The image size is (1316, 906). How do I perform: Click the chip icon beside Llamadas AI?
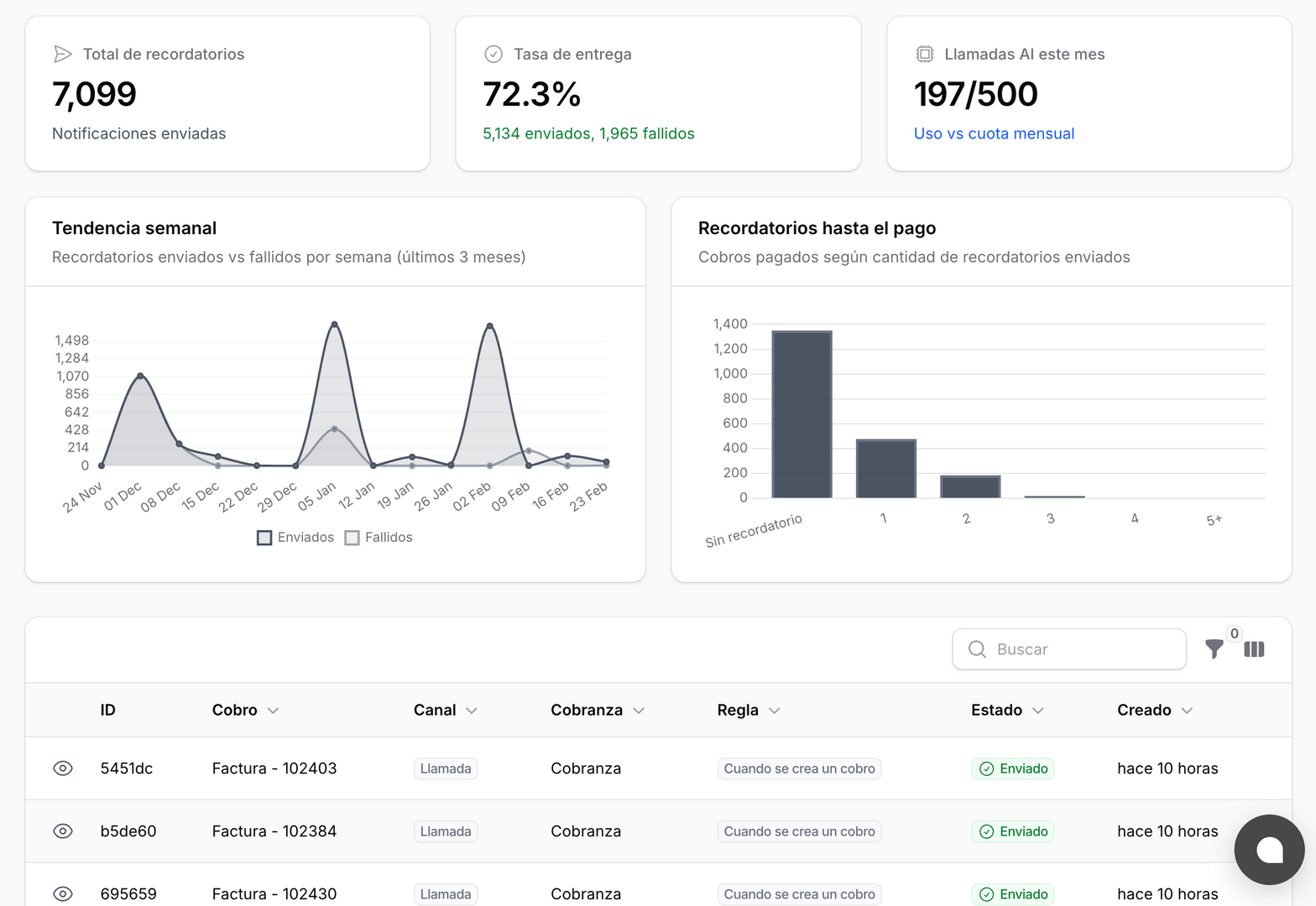924,55
